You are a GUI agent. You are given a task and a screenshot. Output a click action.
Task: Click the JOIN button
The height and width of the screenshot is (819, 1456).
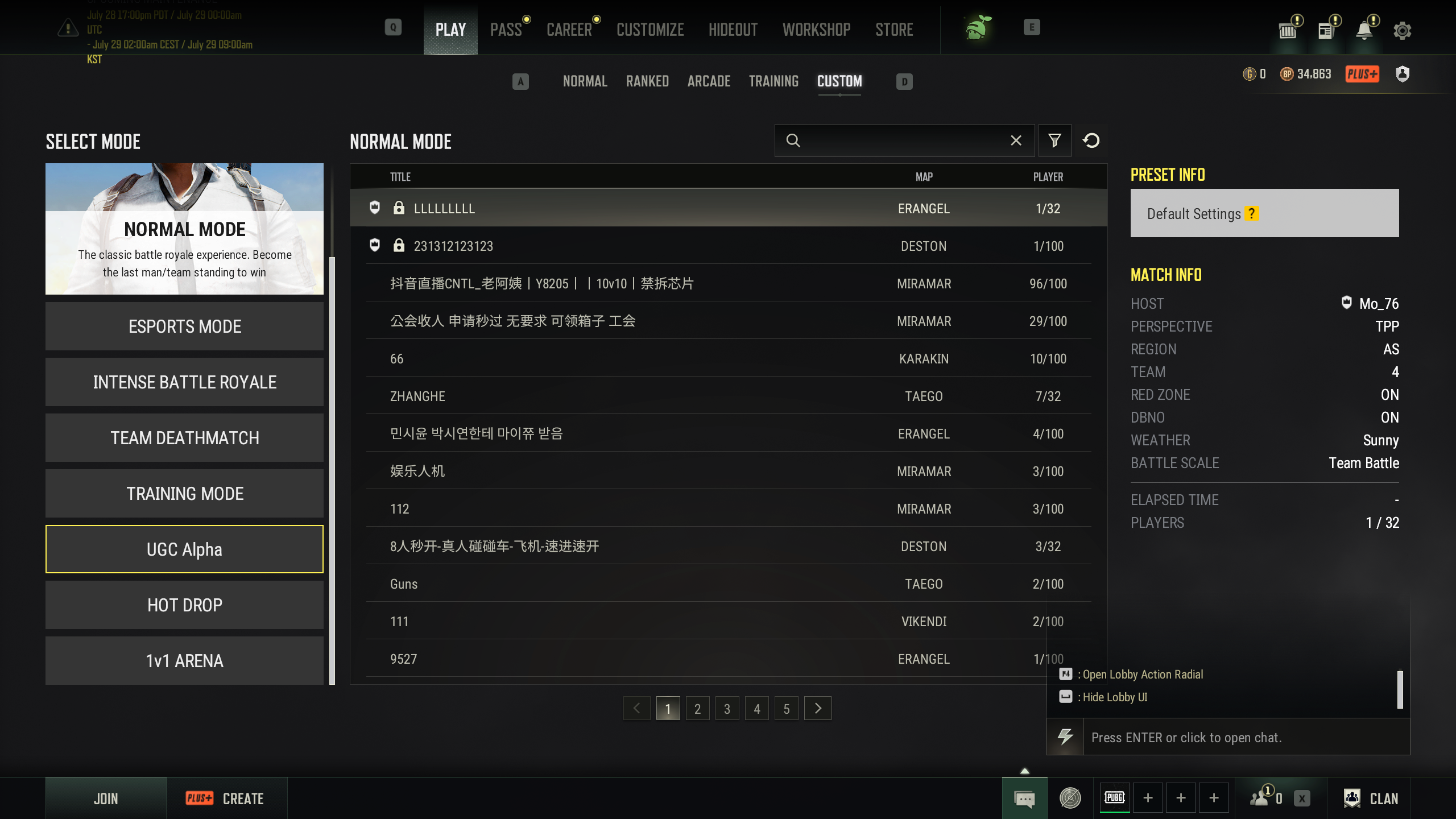point(106,799)
